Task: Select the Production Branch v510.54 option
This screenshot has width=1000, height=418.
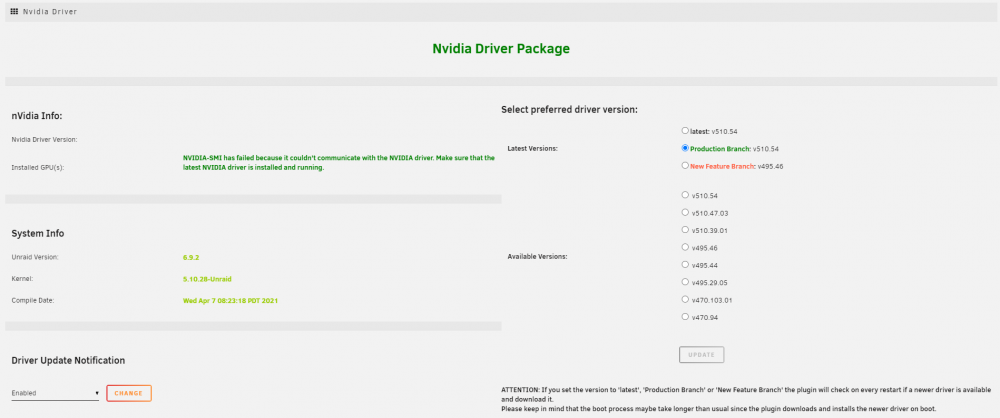Action: tap(685, 148)
